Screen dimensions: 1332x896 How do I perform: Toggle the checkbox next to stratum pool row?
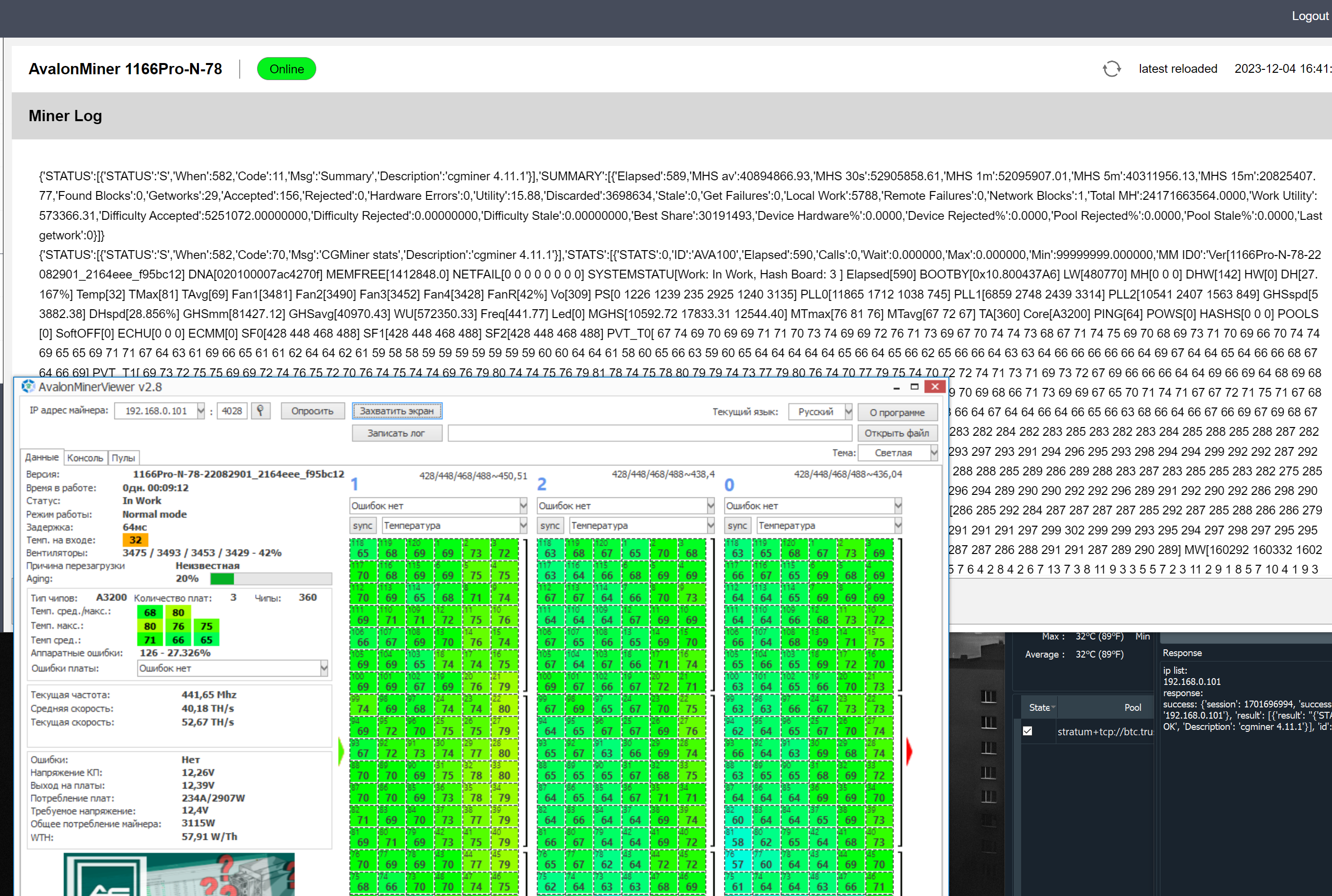point(1027,731)
